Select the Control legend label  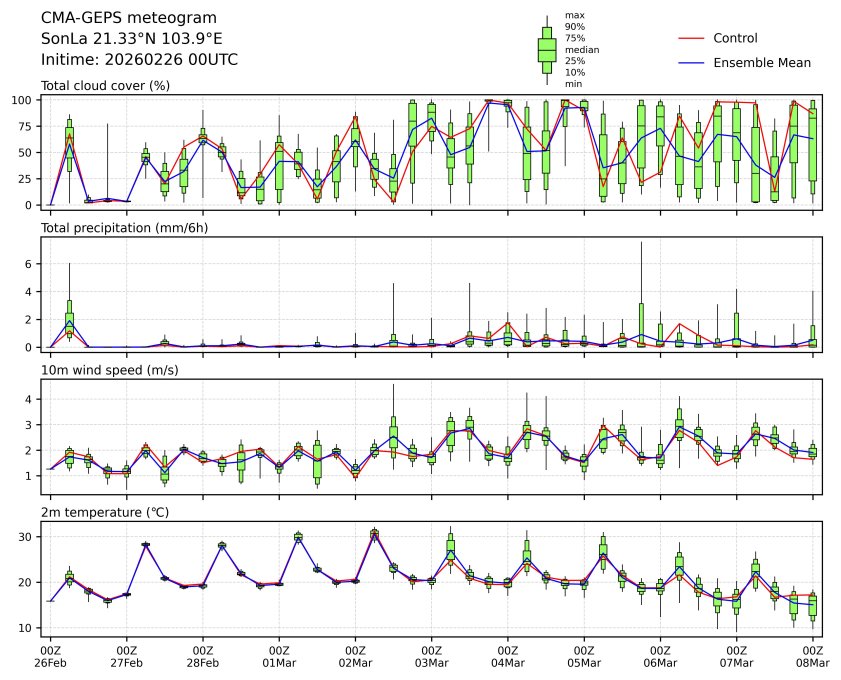[735, 38]
